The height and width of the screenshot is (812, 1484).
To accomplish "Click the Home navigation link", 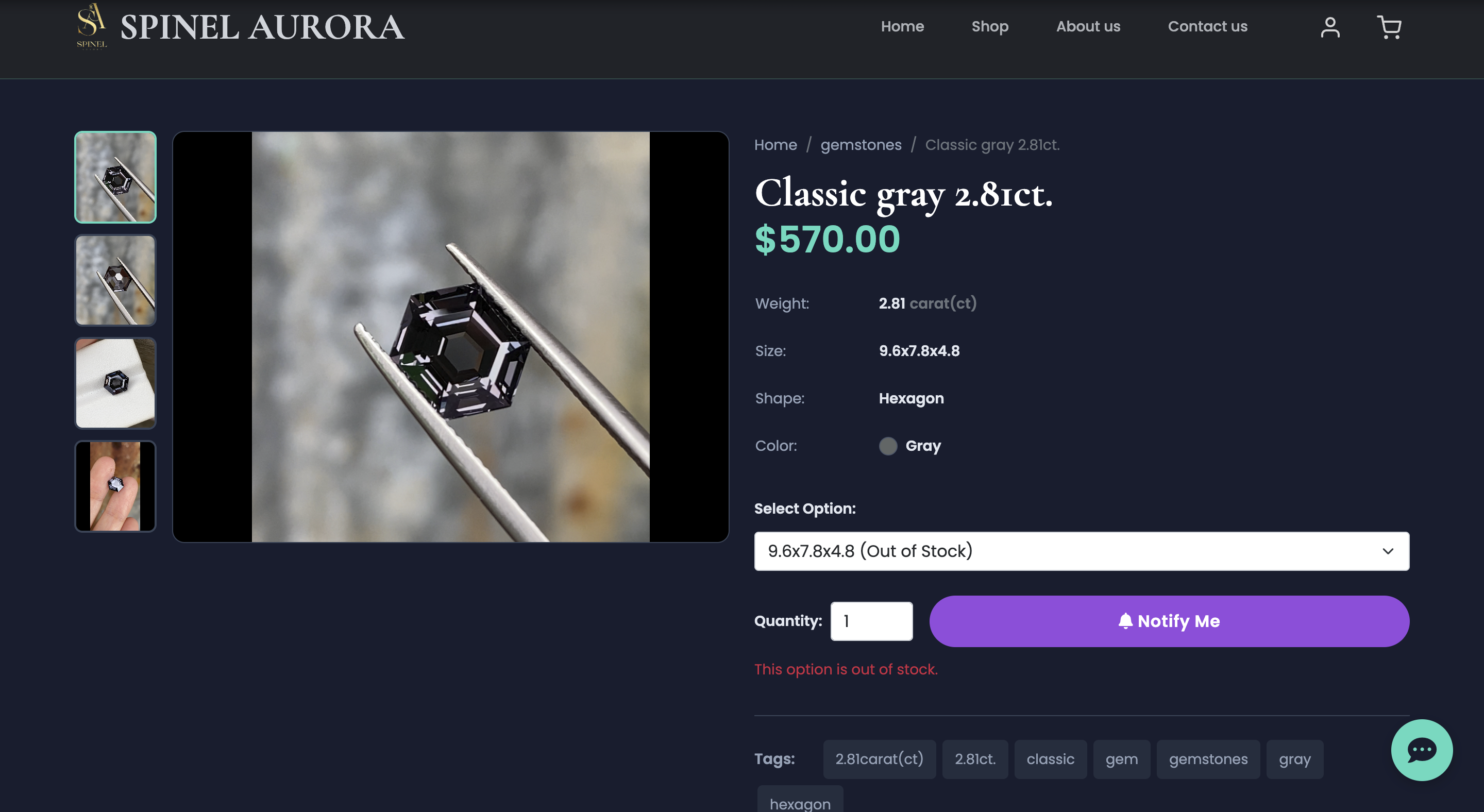I will [x=902, y=26].
